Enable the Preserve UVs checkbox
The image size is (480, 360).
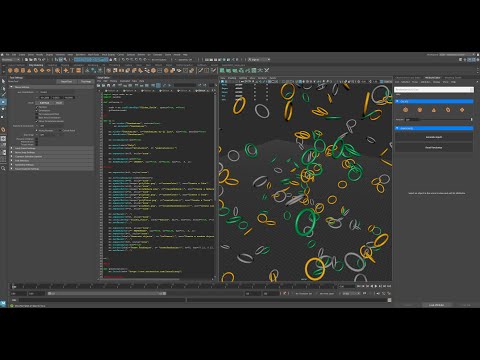37,142
